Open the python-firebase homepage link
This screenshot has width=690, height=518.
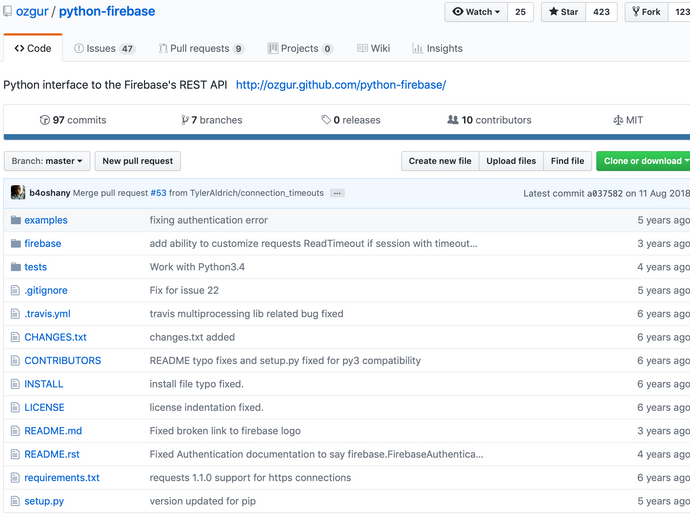pos(341,85)
